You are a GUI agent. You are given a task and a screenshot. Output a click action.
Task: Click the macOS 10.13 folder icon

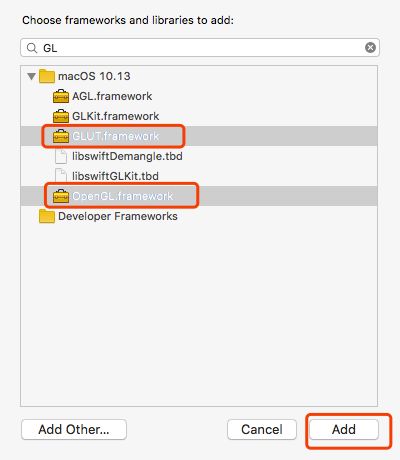[x=47, y=76]
